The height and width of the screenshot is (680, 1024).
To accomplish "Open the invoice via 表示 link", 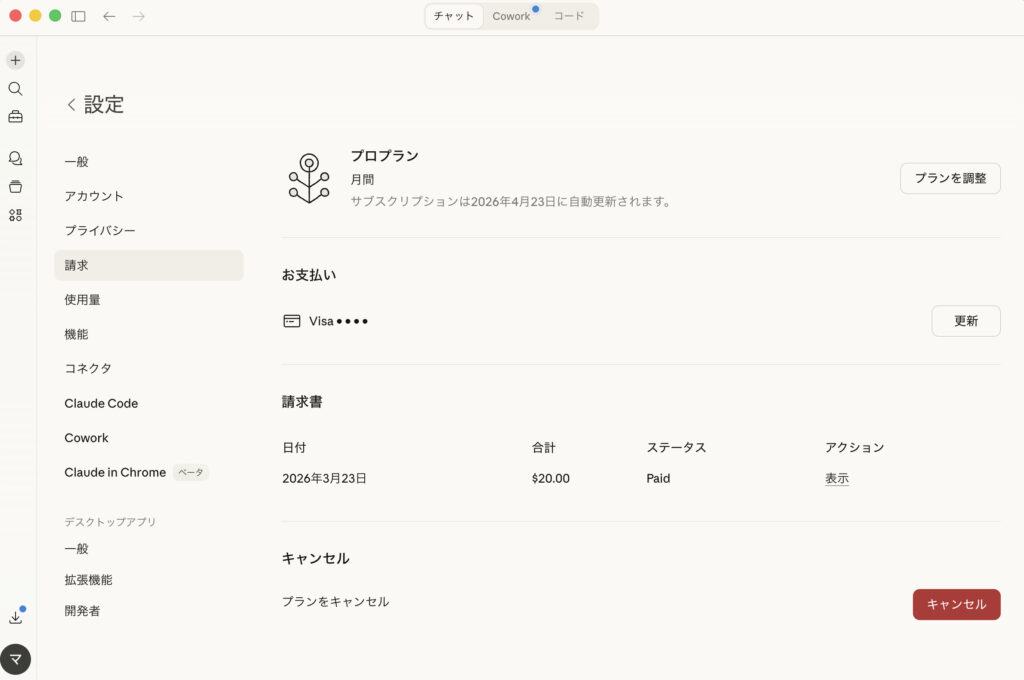I will [837, 479].
